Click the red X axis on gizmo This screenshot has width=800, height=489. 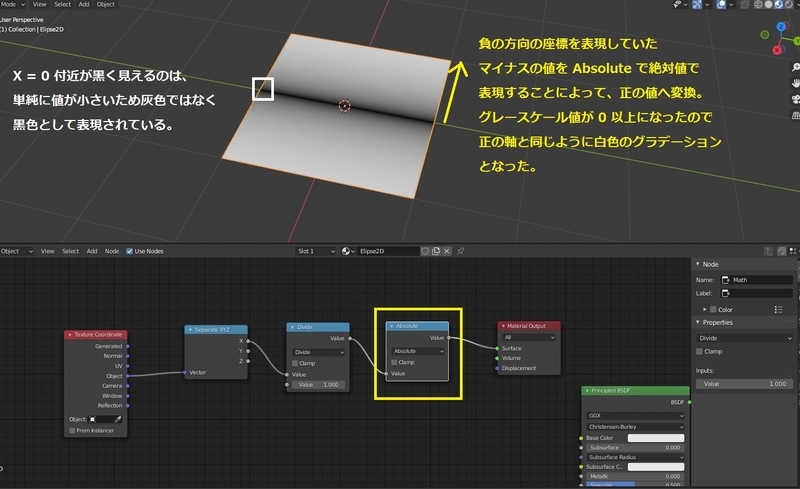coord(777,50)
